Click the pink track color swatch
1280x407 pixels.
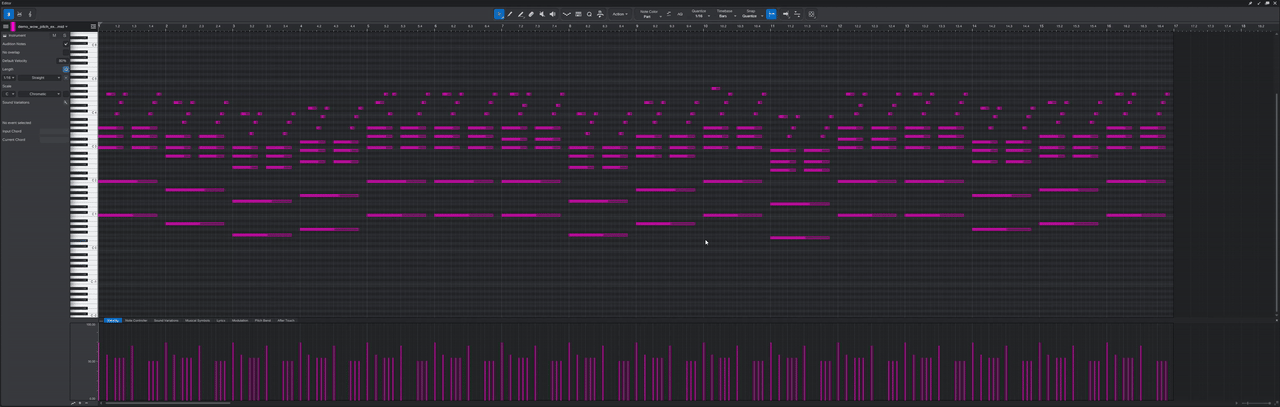(13, 27)
